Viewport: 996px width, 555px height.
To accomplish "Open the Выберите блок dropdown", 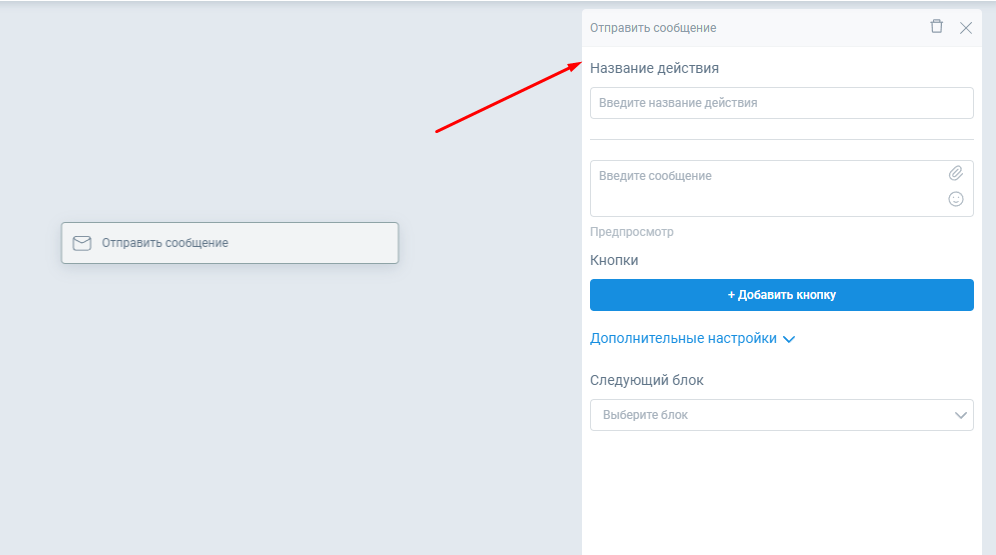I will coord(770,415).
